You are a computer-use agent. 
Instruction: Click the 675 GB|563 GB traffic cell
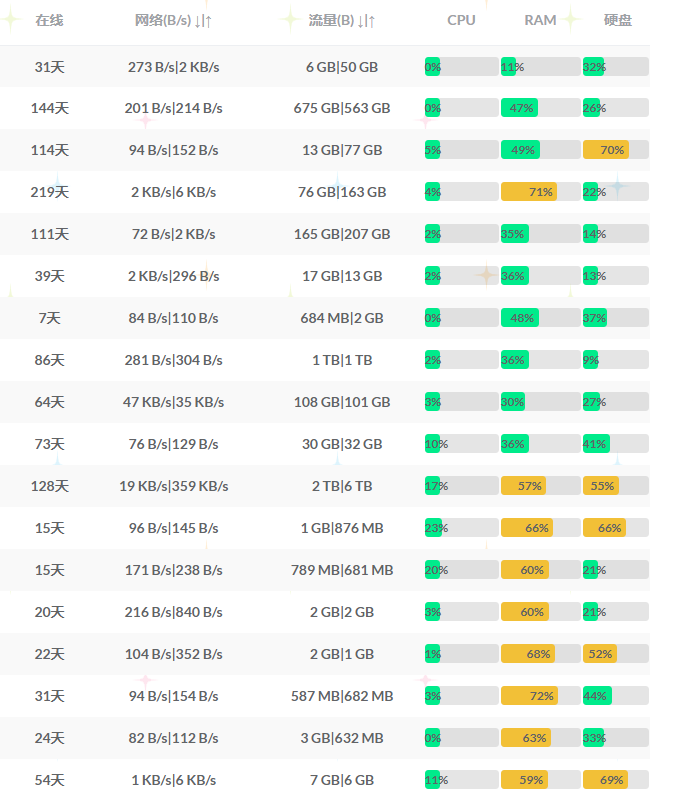tap(342, 108)
